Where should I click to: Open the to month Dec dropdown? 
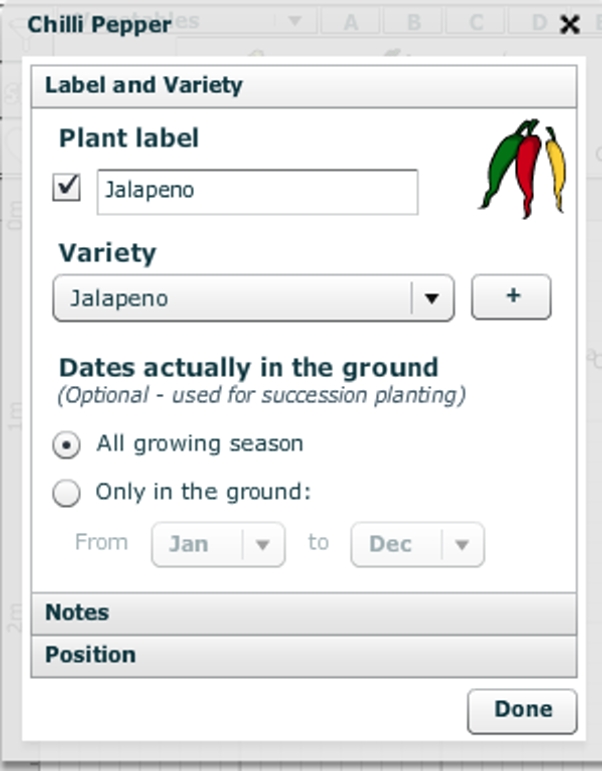pos(417,544)
